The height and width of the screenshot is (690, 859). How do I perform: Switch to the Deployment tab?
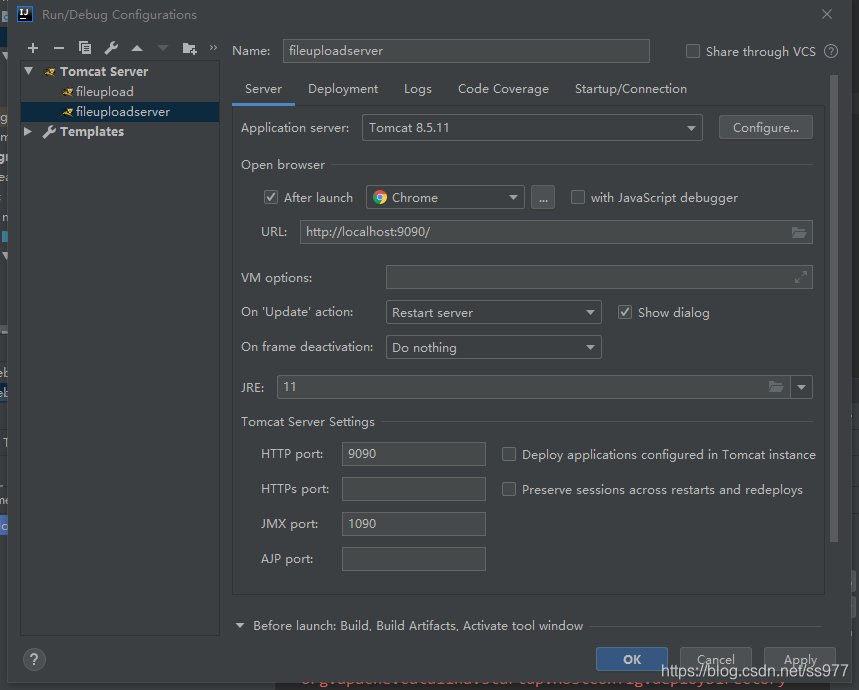[x=343, y=89]
